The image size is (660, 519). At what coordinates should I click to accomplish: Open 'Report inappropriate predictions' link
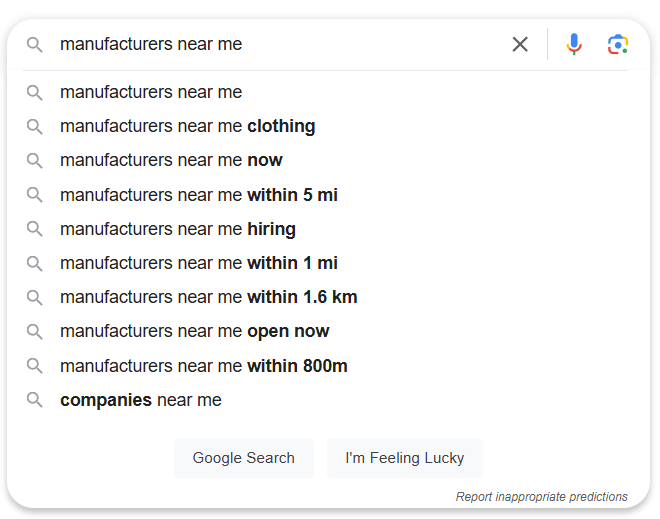(x=541, y=497)
